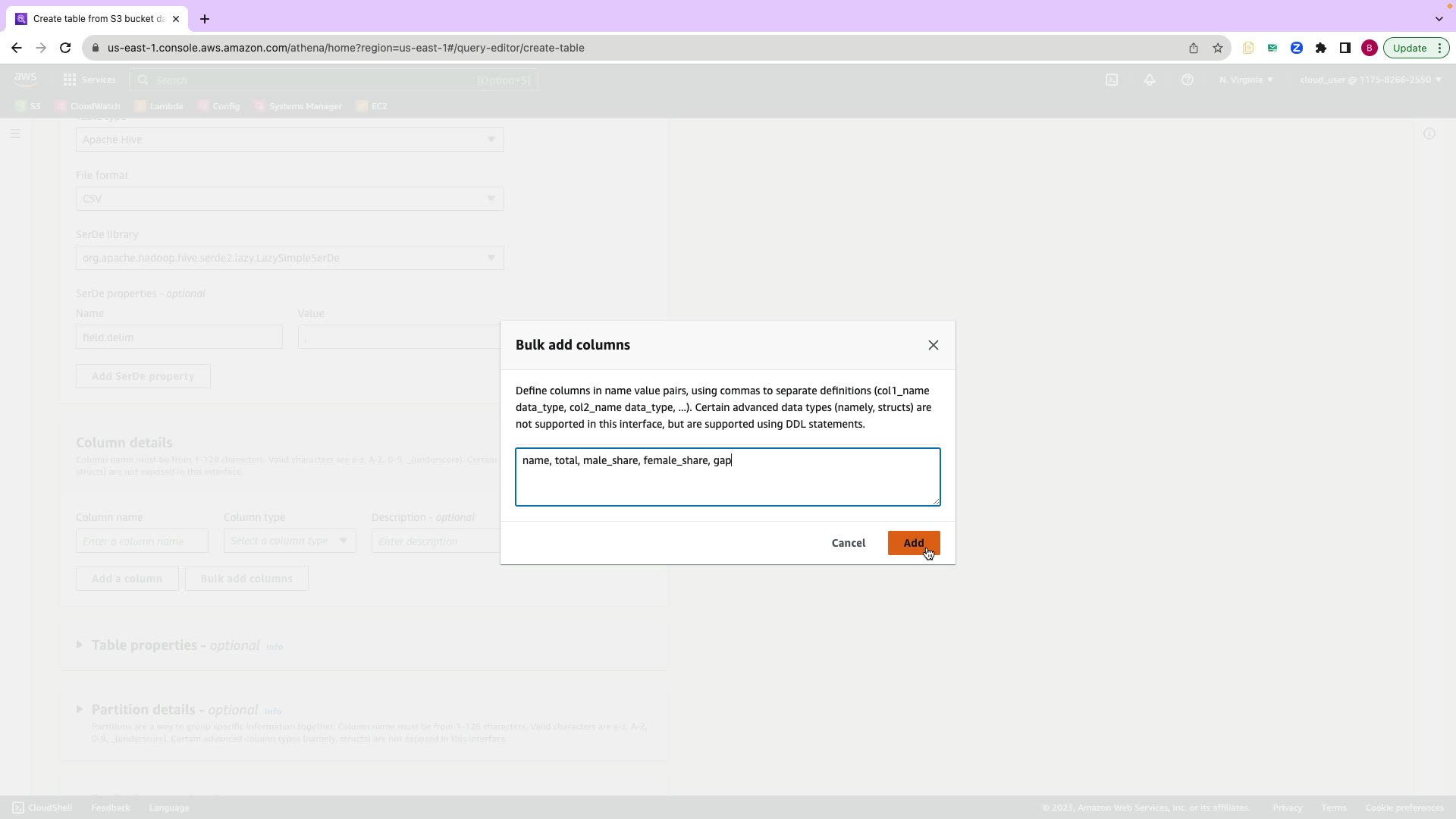Open the AWS support help icon

pos(1188,80)
